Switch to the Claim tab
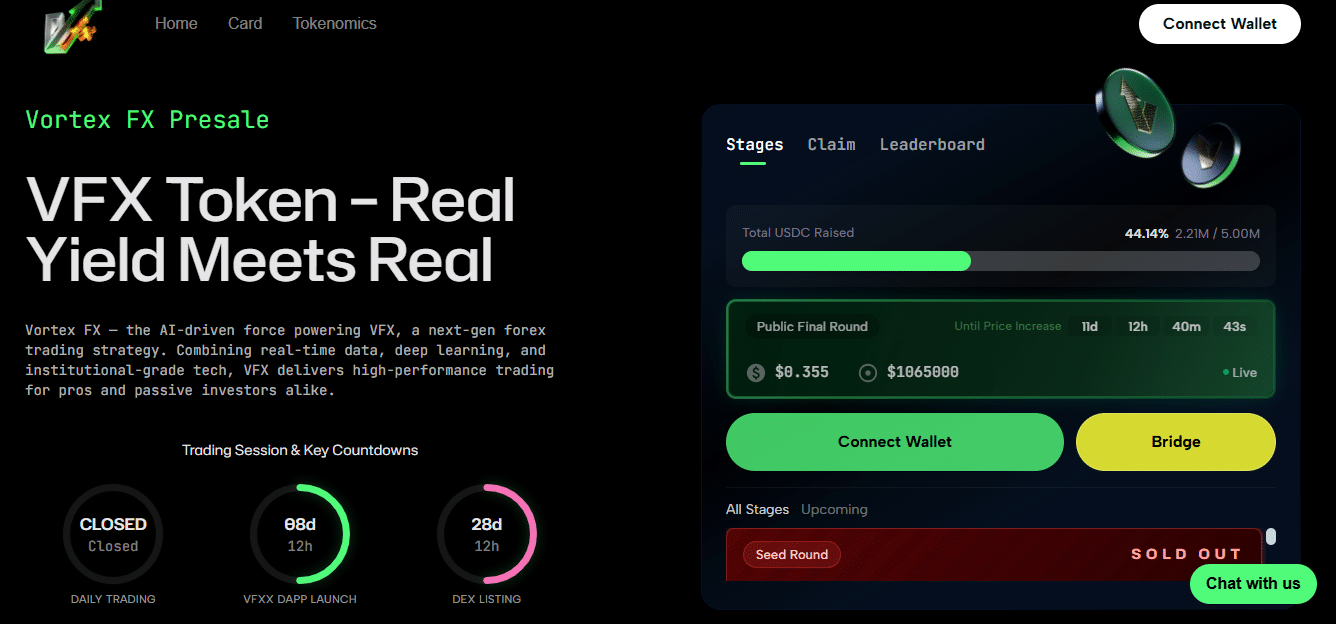 coord(831,144)
